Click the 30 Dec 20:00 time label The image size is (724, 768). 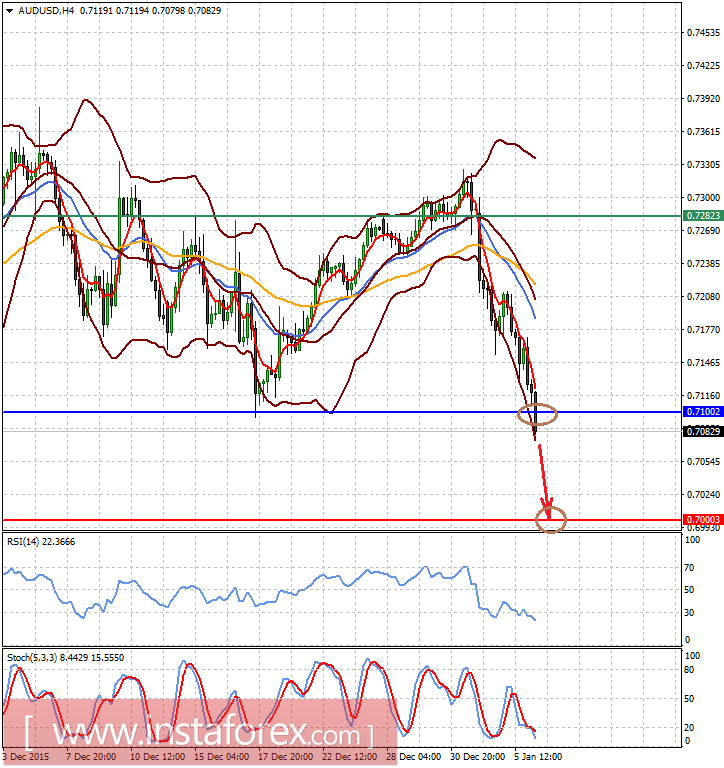[x=477, y=756]
